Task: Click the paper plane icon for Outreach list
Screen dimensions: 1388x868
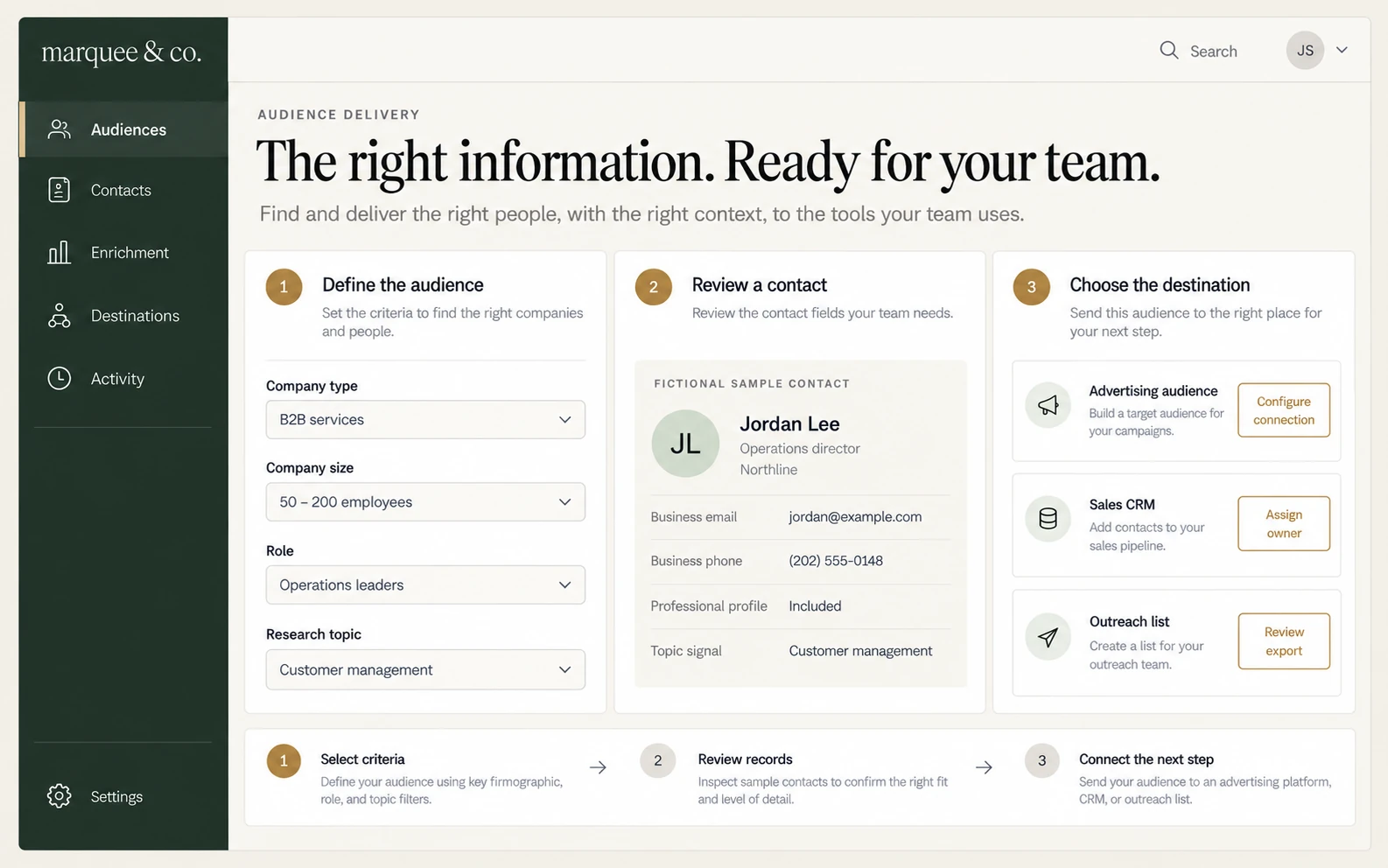Action: click(1048, 637)
